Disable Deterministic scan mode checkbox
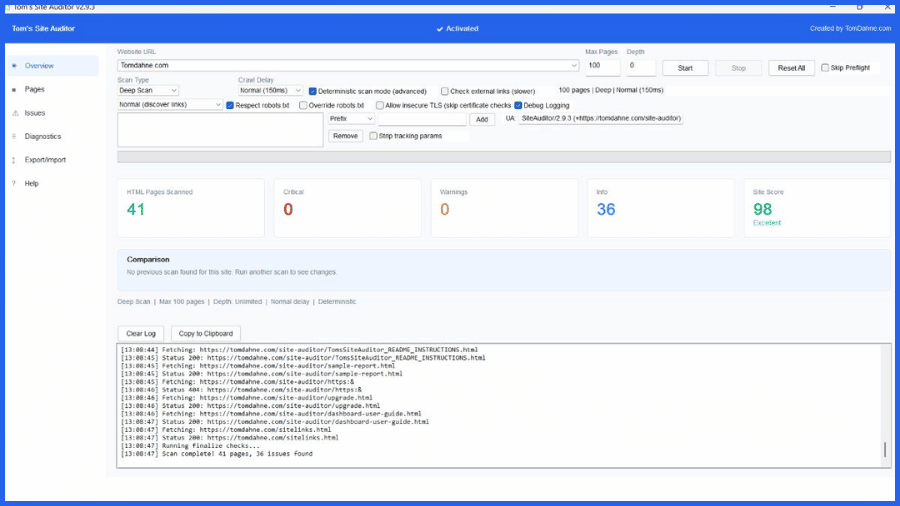The image size is (900, 506). coord(313,91)
